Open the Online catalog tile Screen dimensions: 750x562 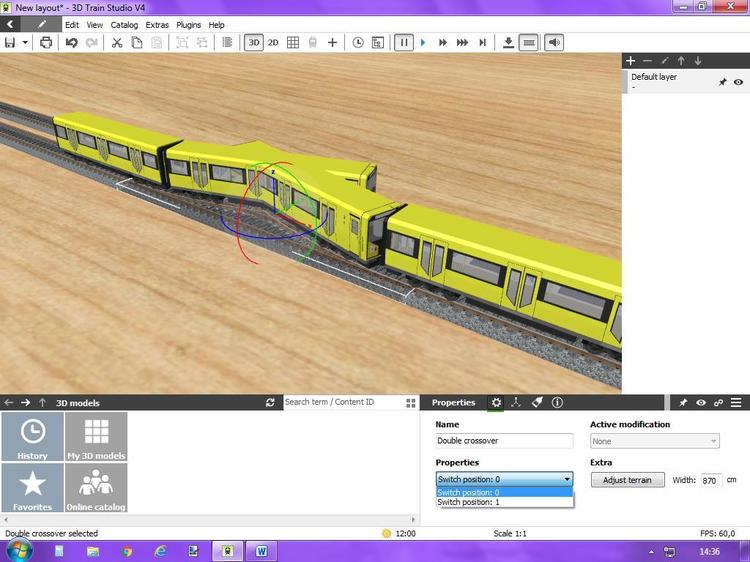tap(96, 489)
